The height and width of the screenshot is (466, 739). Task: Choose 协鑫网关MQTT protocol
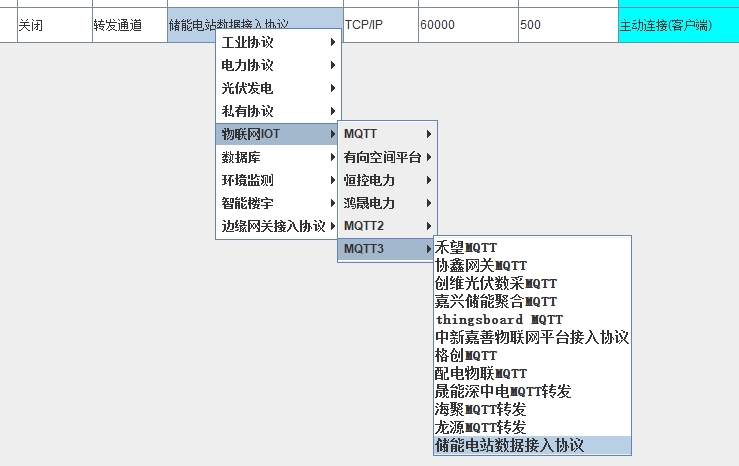pos(533,265)
